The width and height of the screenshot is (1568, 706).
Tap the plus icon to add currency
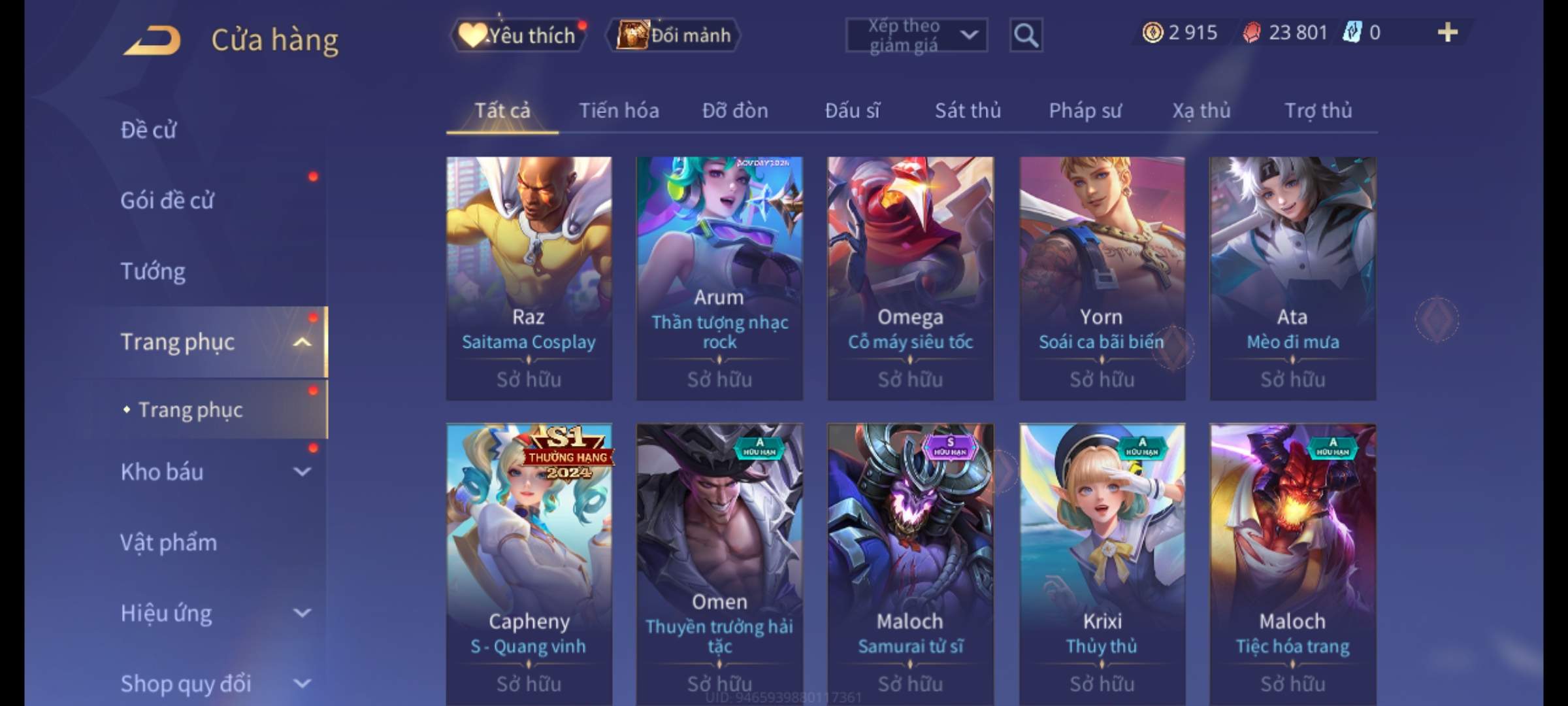(x=1448, y=32)
